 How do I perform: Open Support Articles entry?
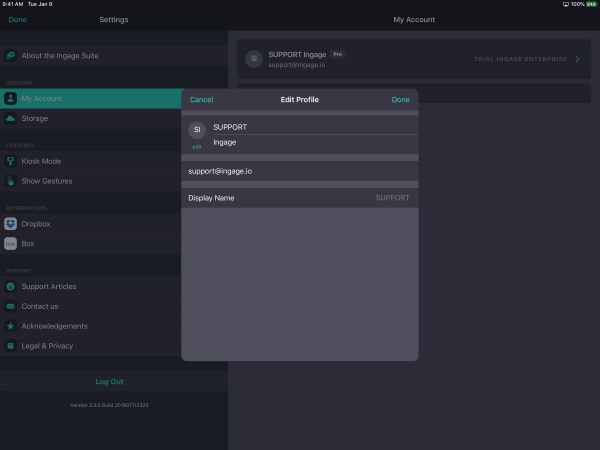pos(91,287)
